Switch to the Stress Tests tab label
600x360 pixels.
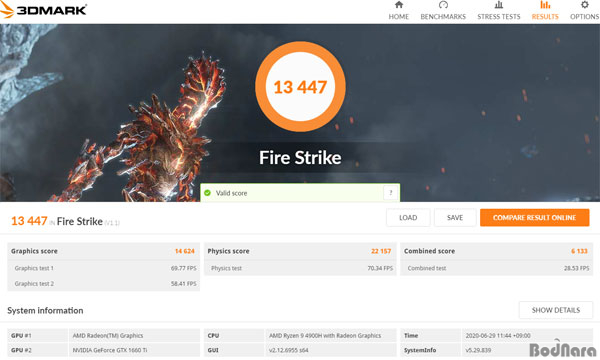click(499, 17)
